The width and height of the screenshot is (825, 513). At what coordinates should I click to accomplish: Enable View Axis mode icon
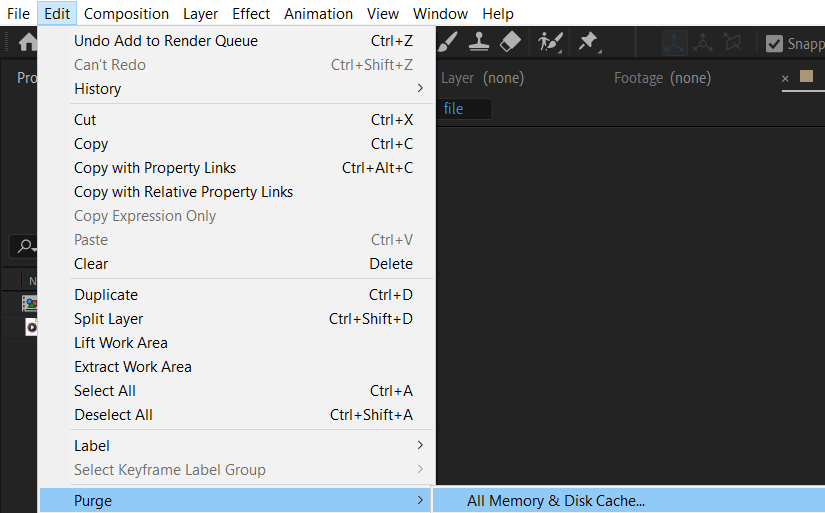732,42
